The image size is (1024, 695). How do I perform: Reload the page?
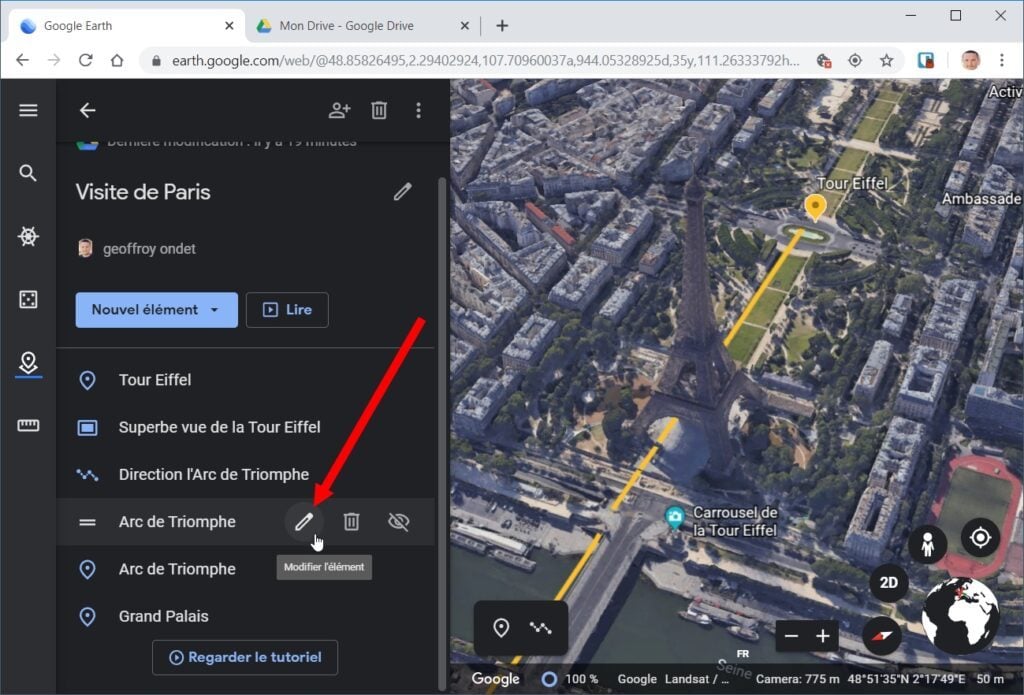point(86,60)
